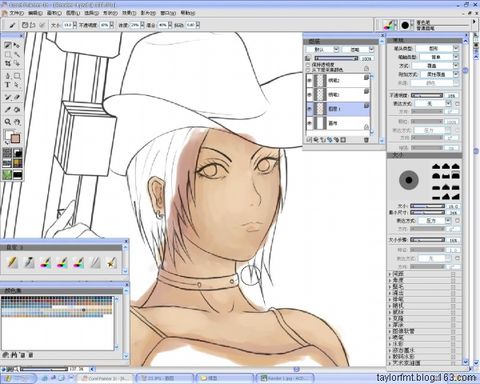Click the freehand strokes icon in property bar
This screenshot has width=480, height=384.
click(x=25, y=25)
